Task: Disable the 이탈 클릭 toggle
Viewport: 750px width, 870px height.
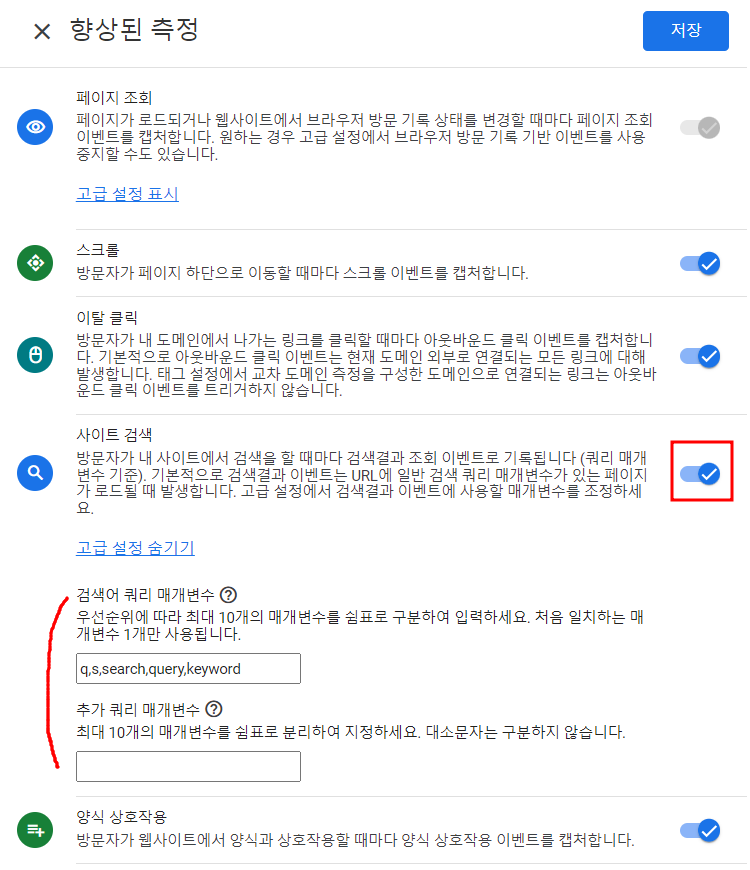Action: coord(700,356)
